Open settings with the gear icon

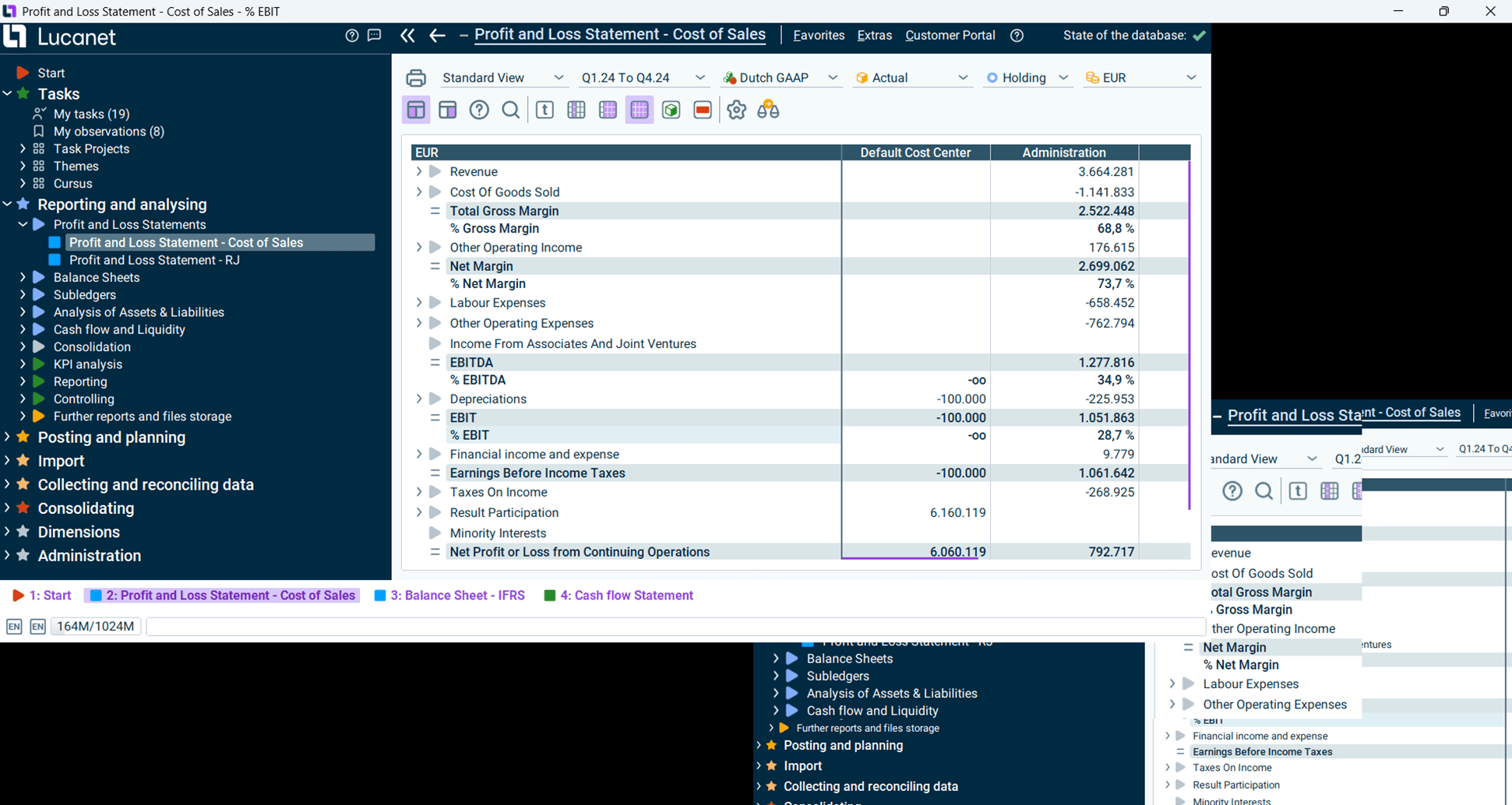point(736,110)
